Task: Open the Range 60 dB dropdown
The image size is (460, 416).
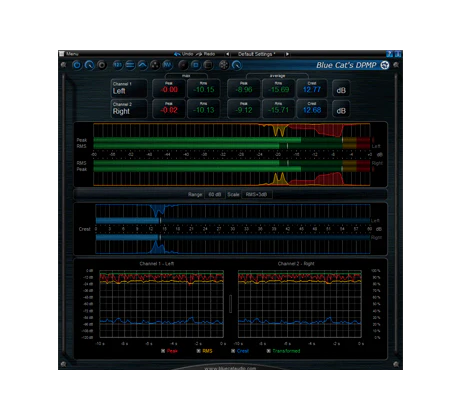Action: pyautogui.click(x=215, y=194)
